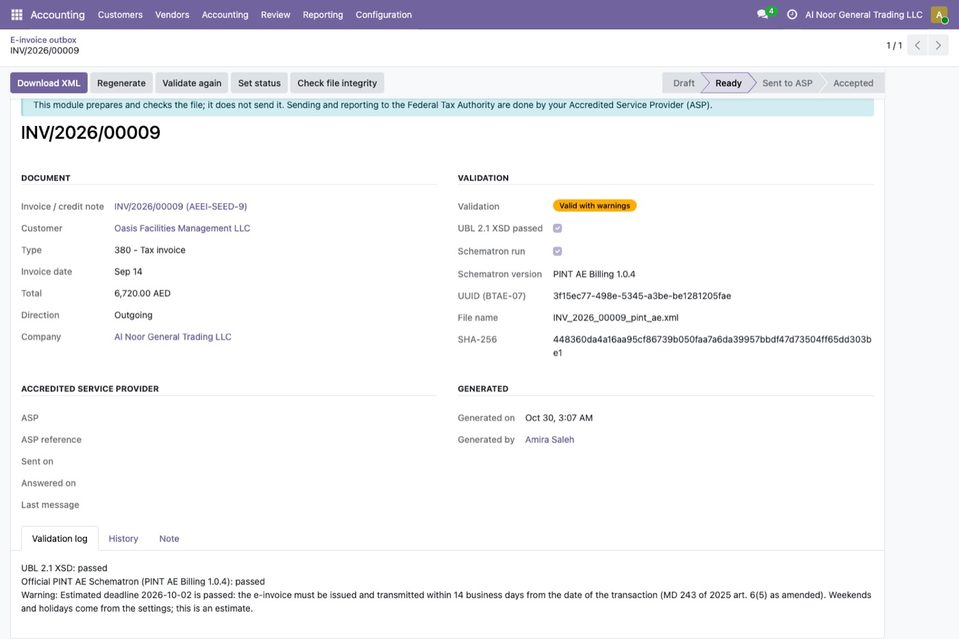The width and height of the screenshot is (959, 639).
Task: Open the E-invoice outbox breadcrumb
Action: (x=43, y=40)
